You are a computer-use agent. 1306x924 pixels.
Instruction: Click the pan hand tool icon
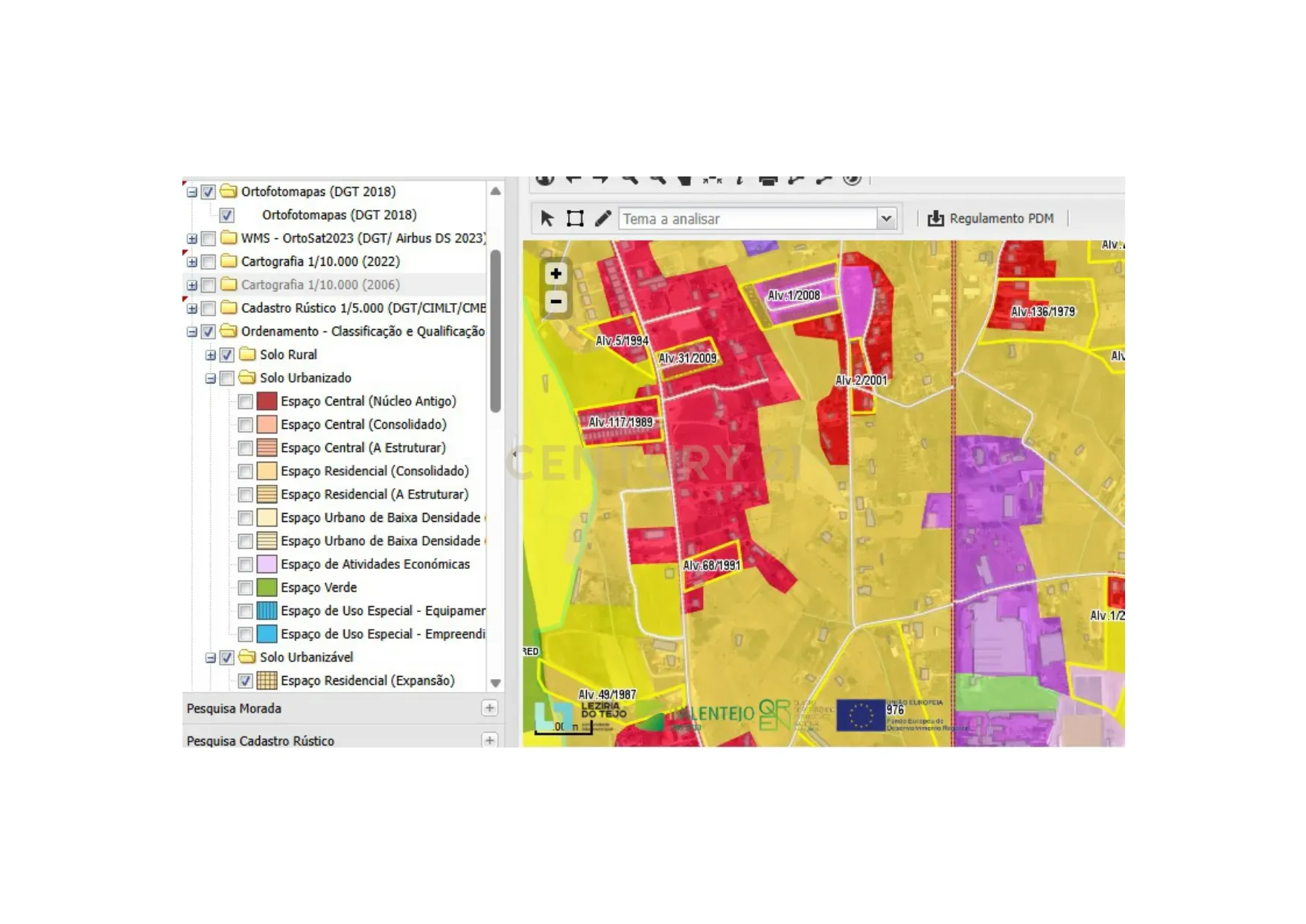coord(684,180)
